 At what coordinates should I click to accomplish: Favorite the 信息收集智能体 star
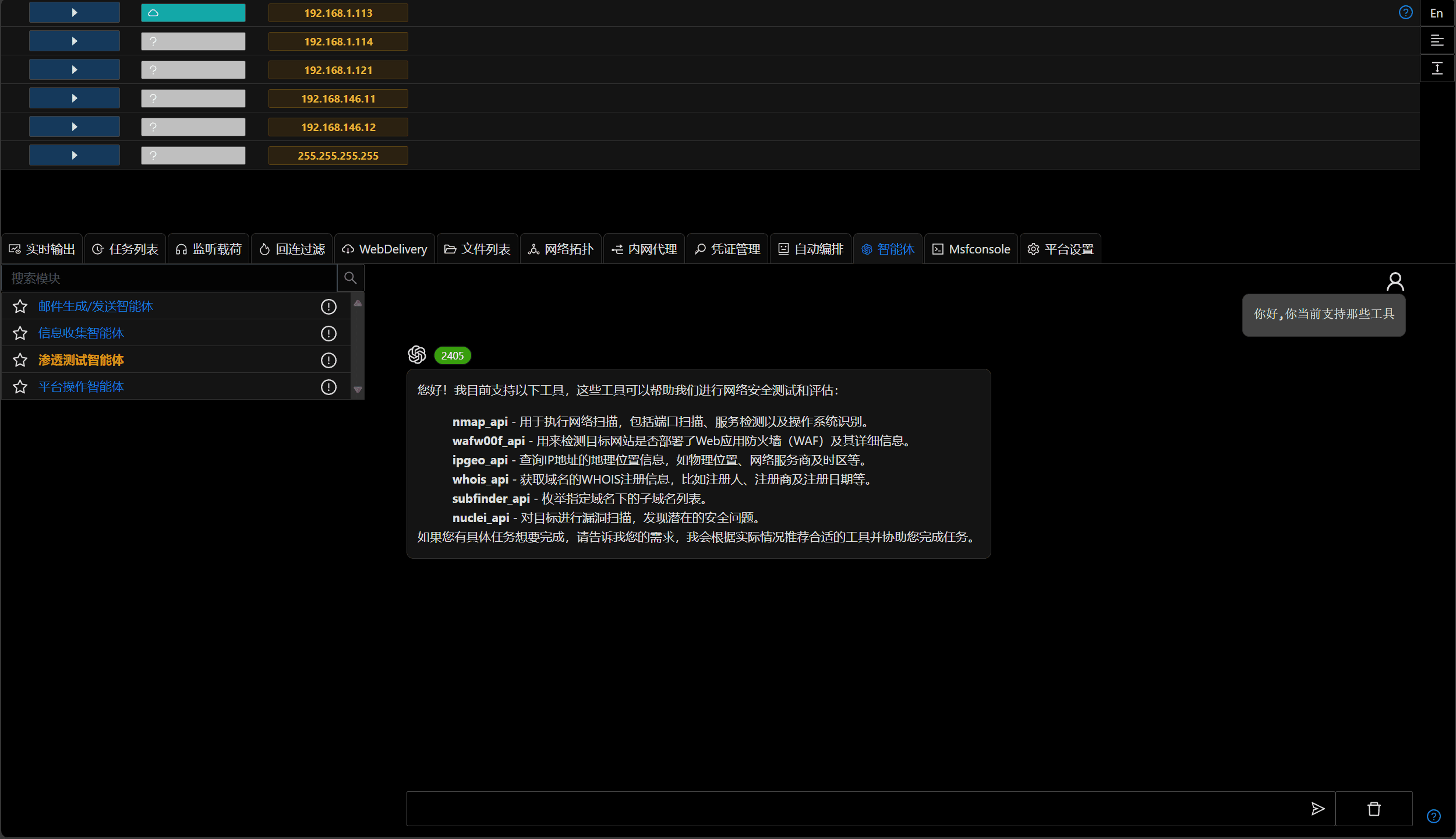(20, 333)
